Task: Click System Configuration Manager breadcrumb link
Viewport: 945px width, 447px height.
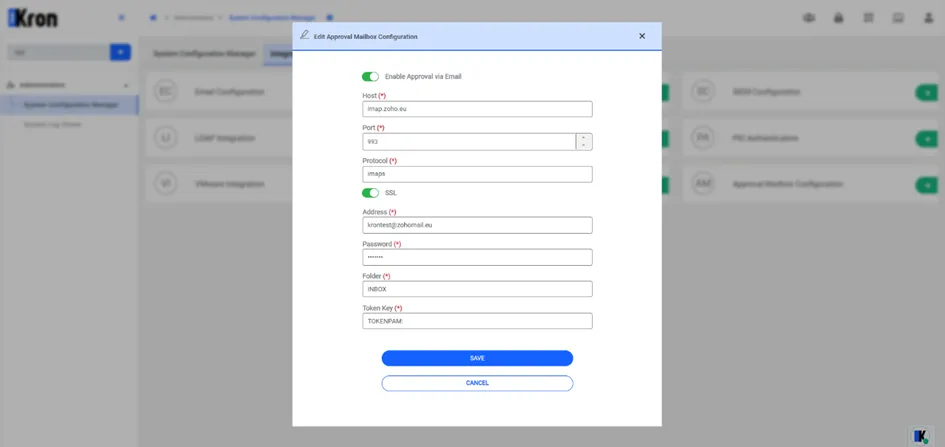Action: click(272, 18)
